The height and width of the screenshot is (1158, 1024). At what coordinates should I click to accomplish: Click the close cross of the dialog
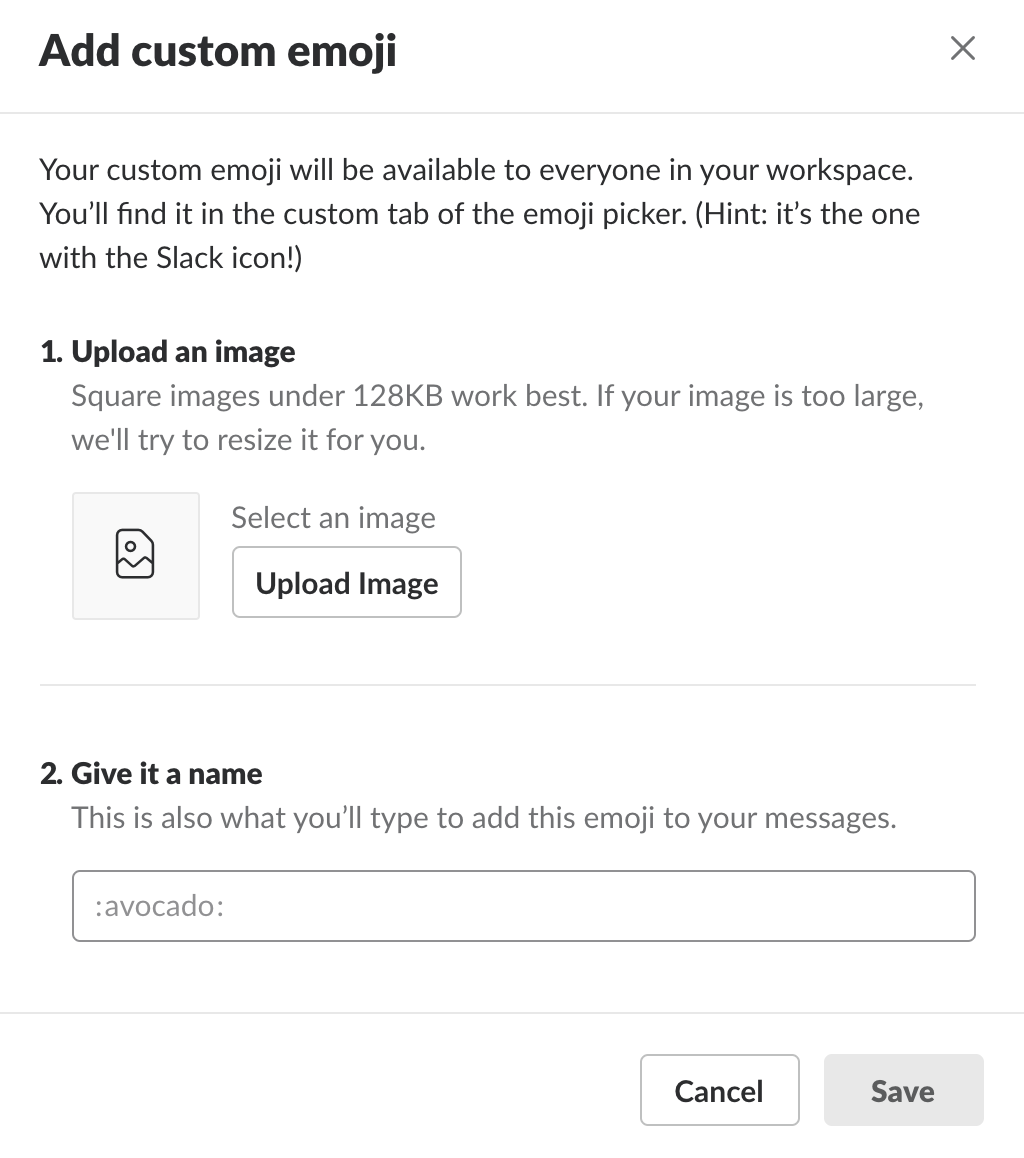(962, 48)
